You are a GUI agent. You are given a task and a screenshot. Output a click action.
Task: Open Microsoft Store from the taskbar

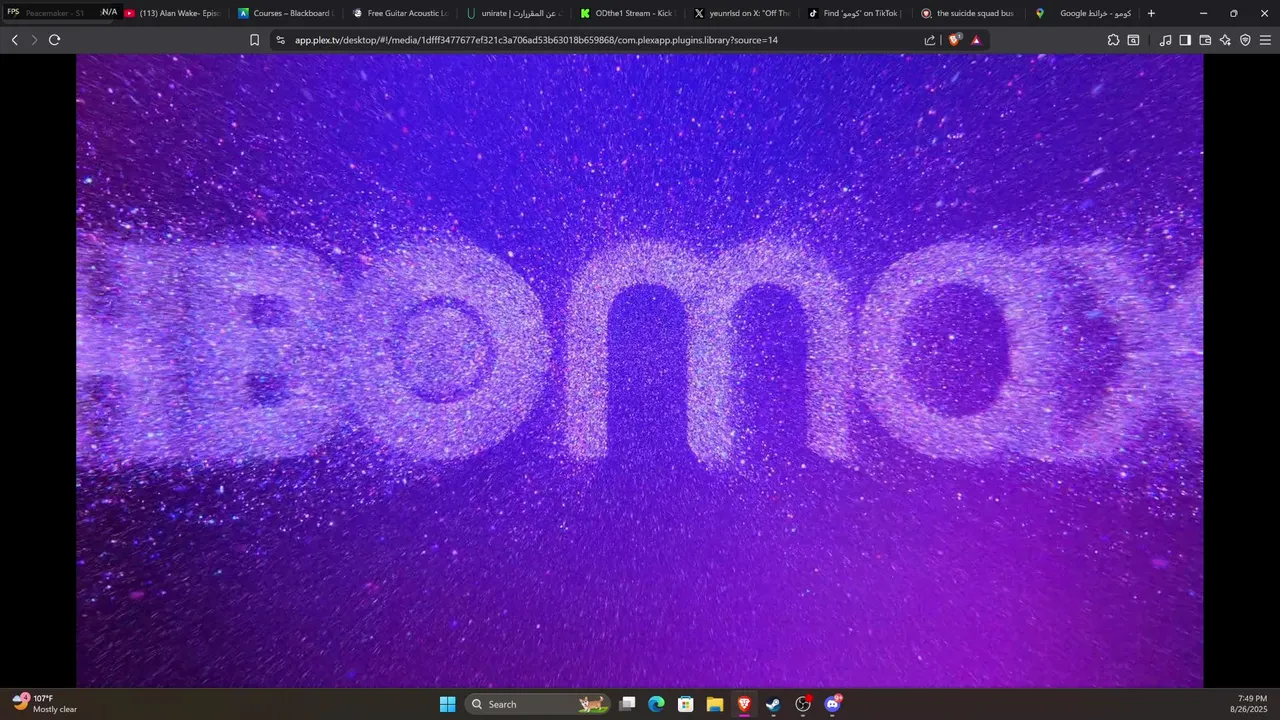click(685, 704)
